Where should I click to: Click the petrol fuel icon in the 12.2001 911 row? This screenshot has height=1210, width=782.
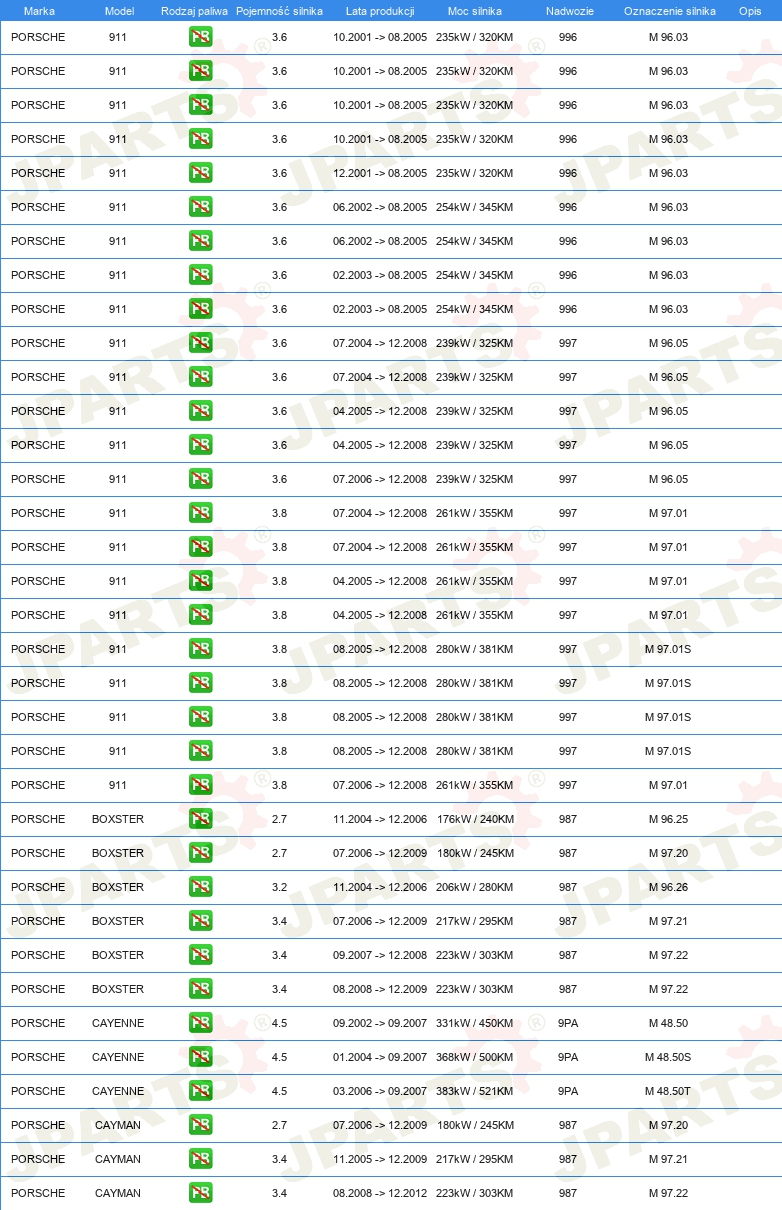pos(200,173)
